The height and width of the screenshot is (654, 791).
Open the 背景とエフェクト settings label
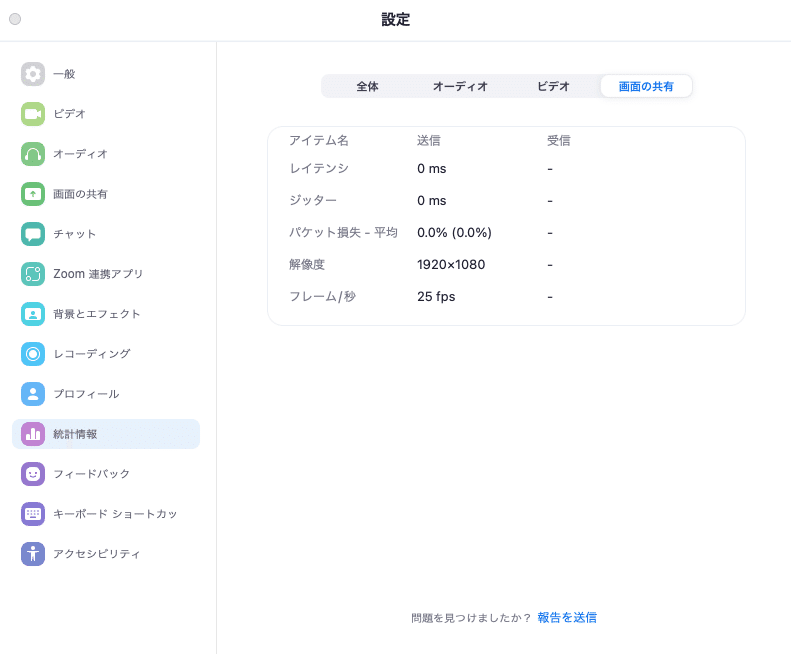click(97, 314)
